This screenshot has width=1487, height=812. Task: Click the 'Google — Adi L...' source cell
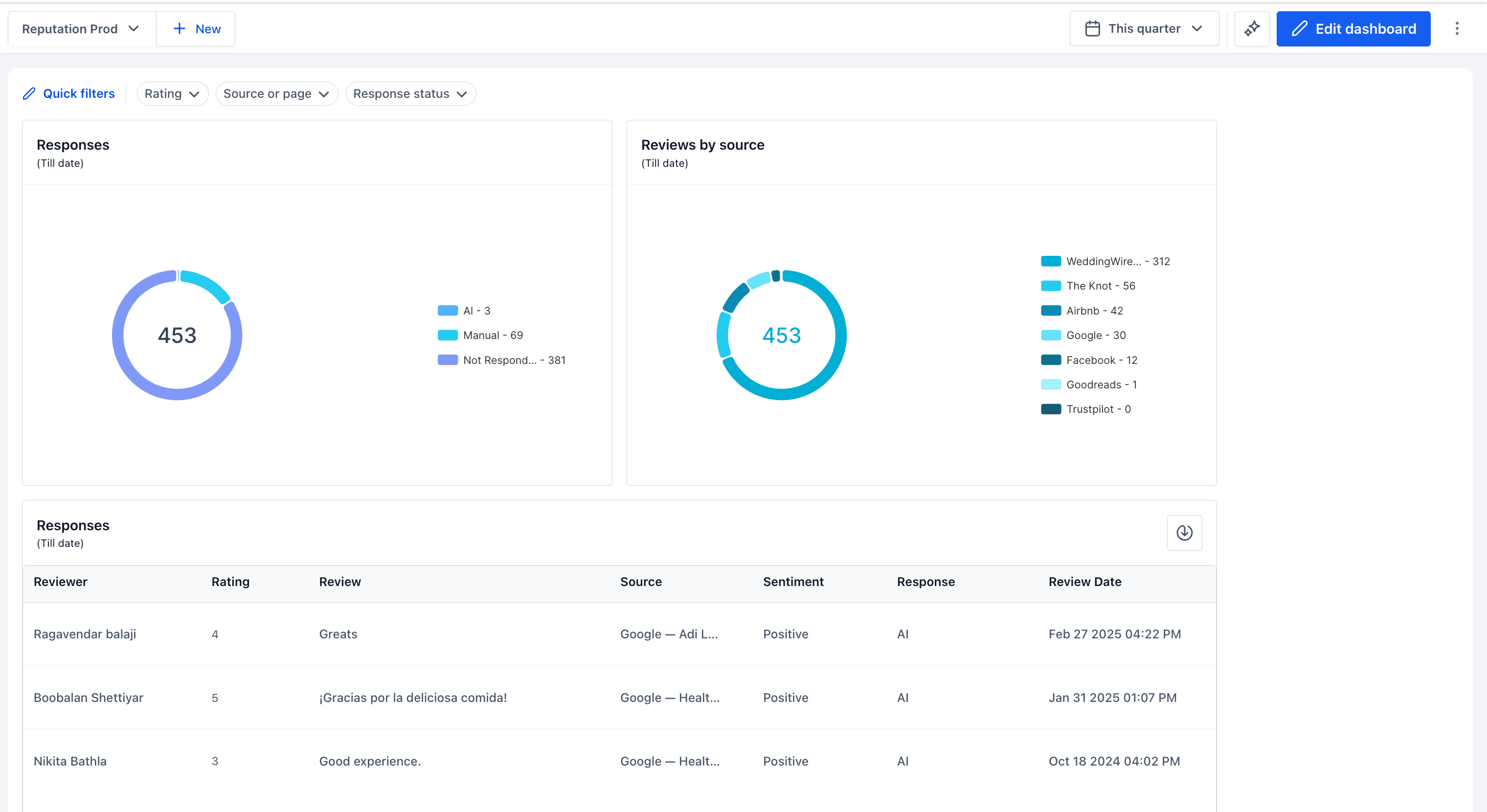[669, 634]
